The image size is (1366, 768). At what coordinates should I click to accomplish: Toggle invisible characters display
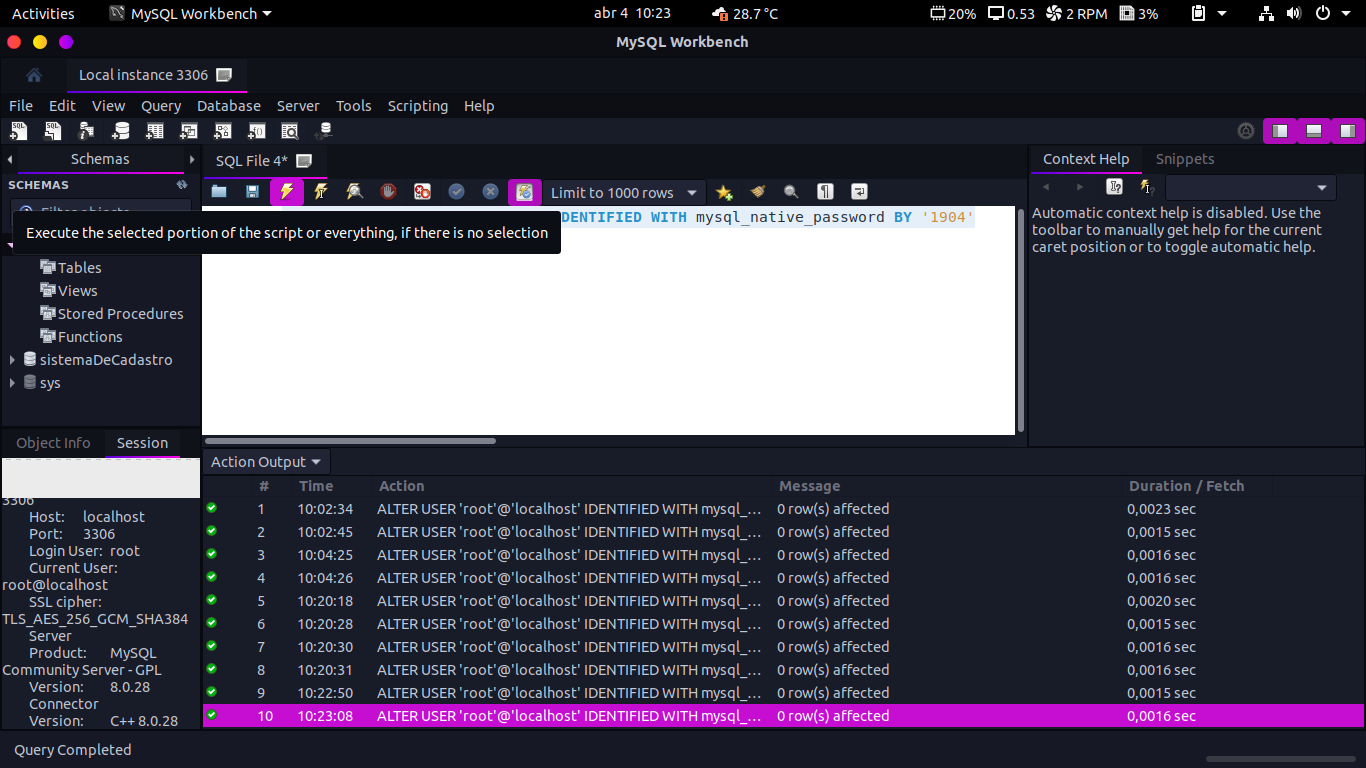click(825, 192)
